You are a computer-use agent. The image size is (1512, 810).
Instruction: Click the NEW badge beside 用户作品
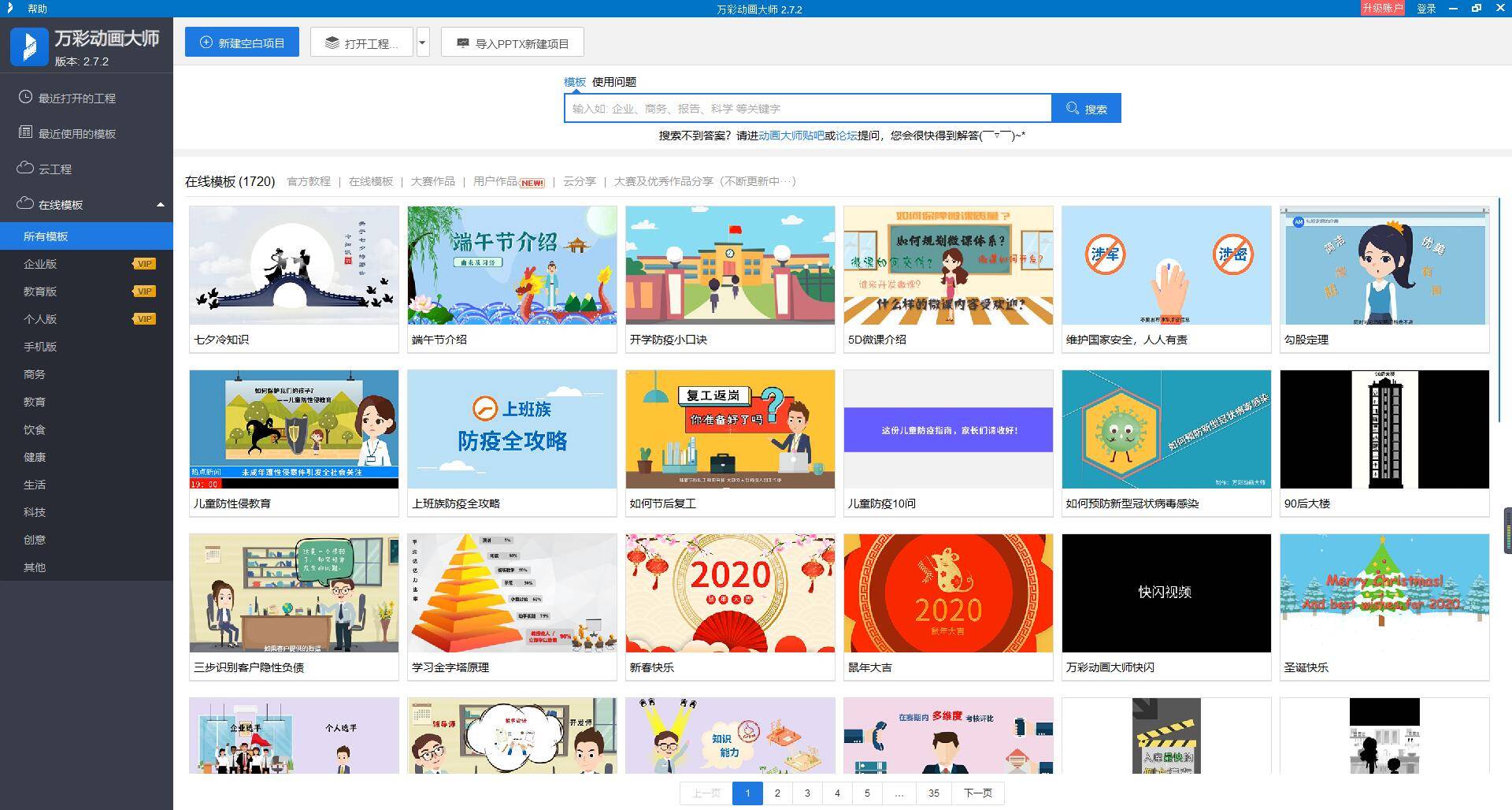[x=532, y=183]
